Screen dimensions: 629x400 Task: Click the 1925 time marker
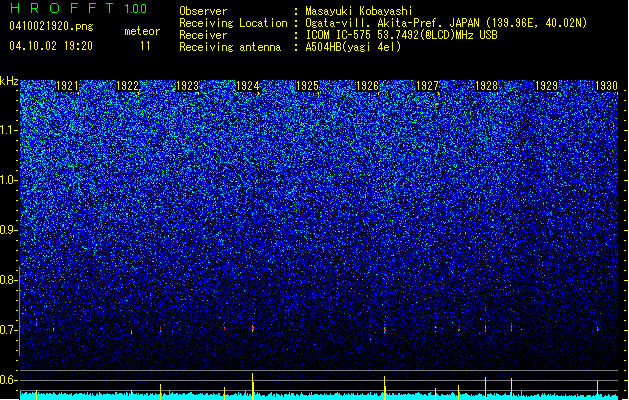307,86
